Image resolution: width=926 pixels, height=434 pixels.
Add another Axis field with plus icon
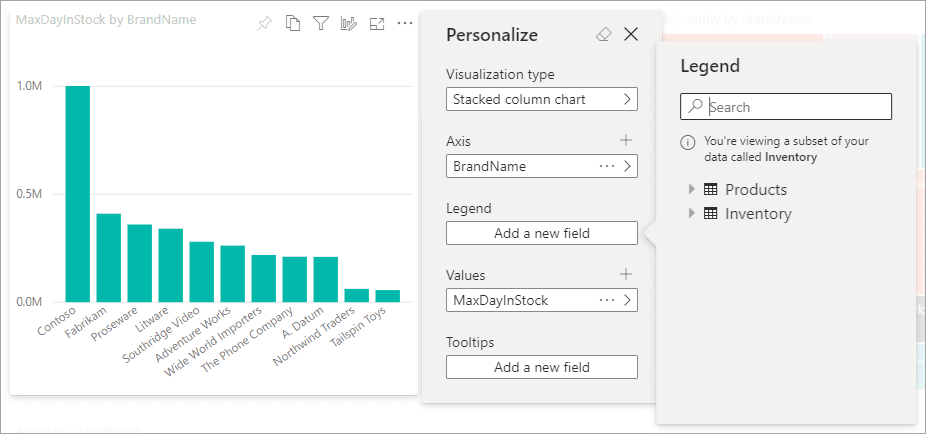[x=626, y=140]
